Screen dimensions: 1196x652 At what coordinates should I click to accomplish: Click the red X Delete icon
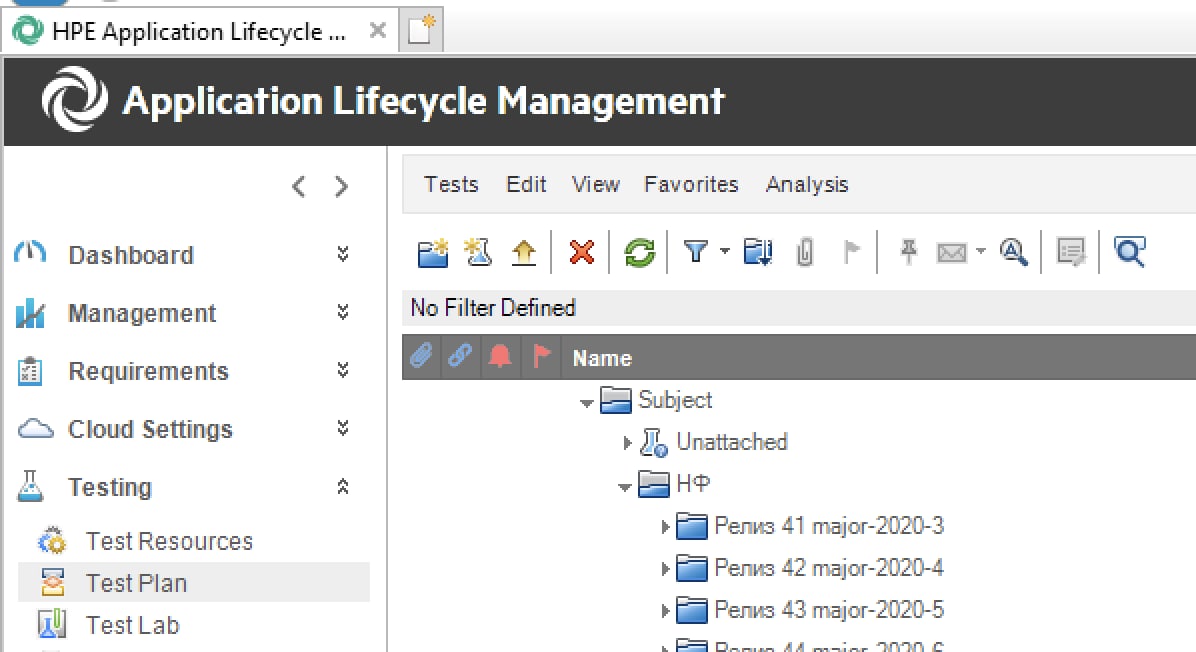coord(582,252)
